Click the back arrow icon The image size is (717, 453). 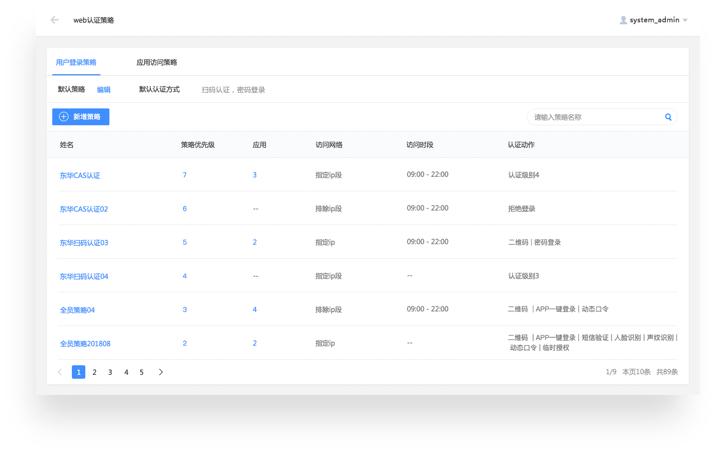click(x=55, y=20)
